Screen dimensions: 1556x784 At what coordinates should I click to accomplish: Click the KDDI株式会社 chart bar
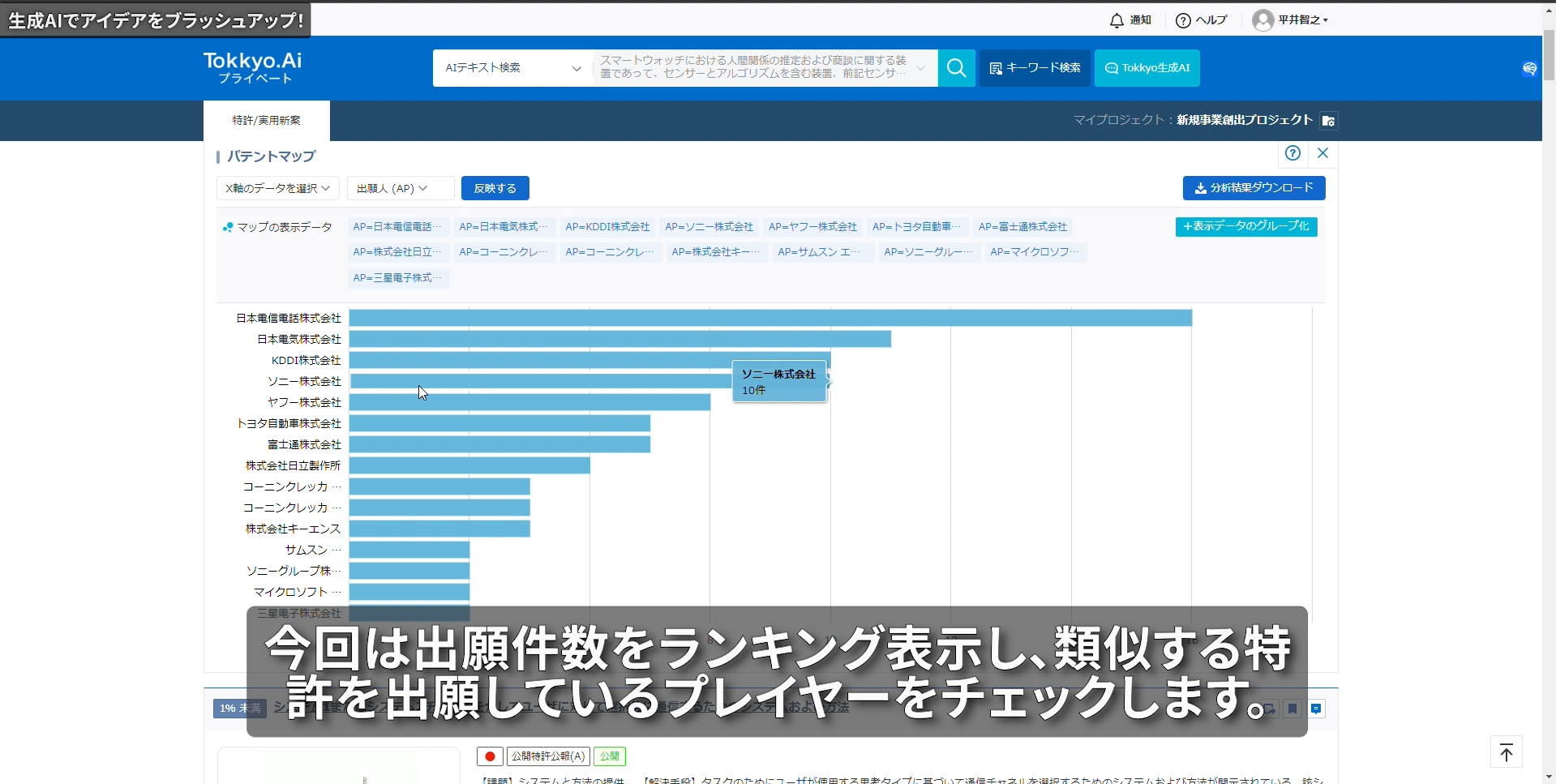590,360
